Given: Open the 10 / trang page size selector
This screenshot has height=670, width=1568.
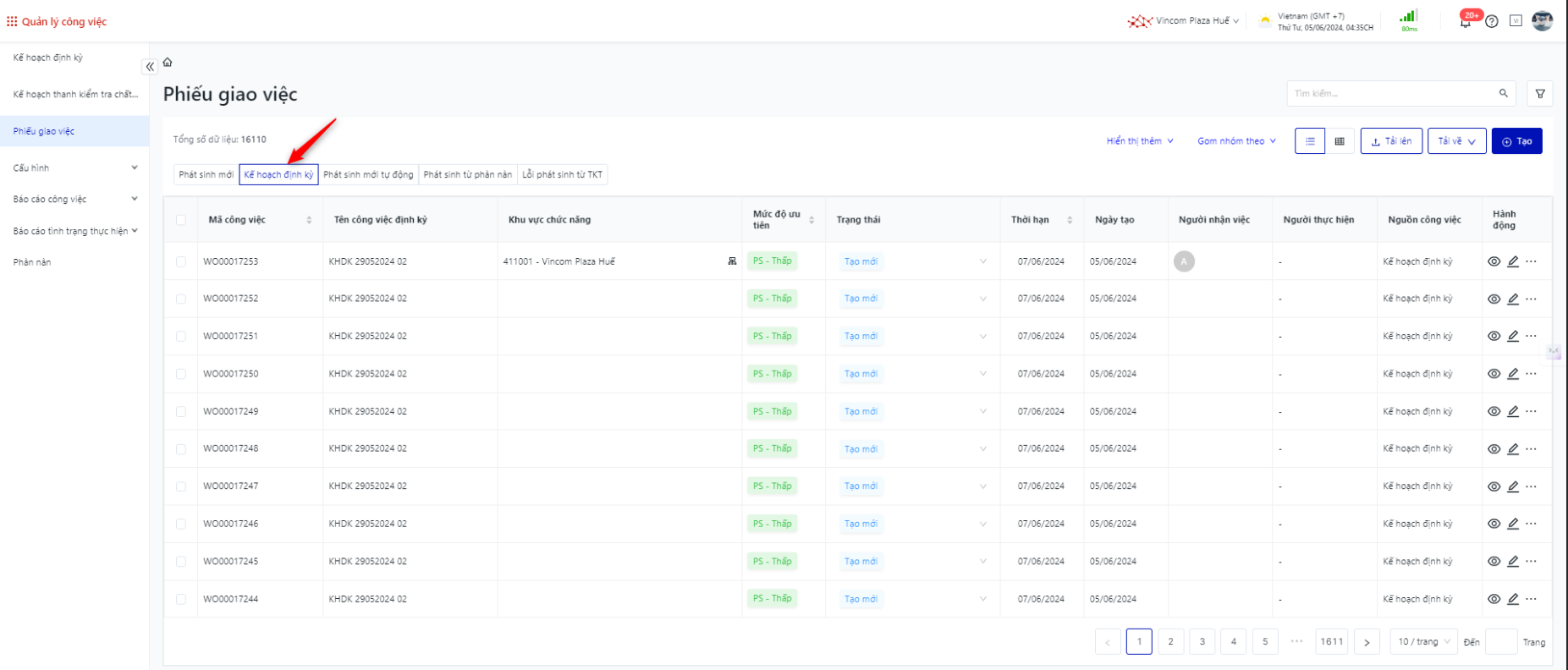Looking at the screenshot, I should pyautogui.click(x=1423, y=642).
